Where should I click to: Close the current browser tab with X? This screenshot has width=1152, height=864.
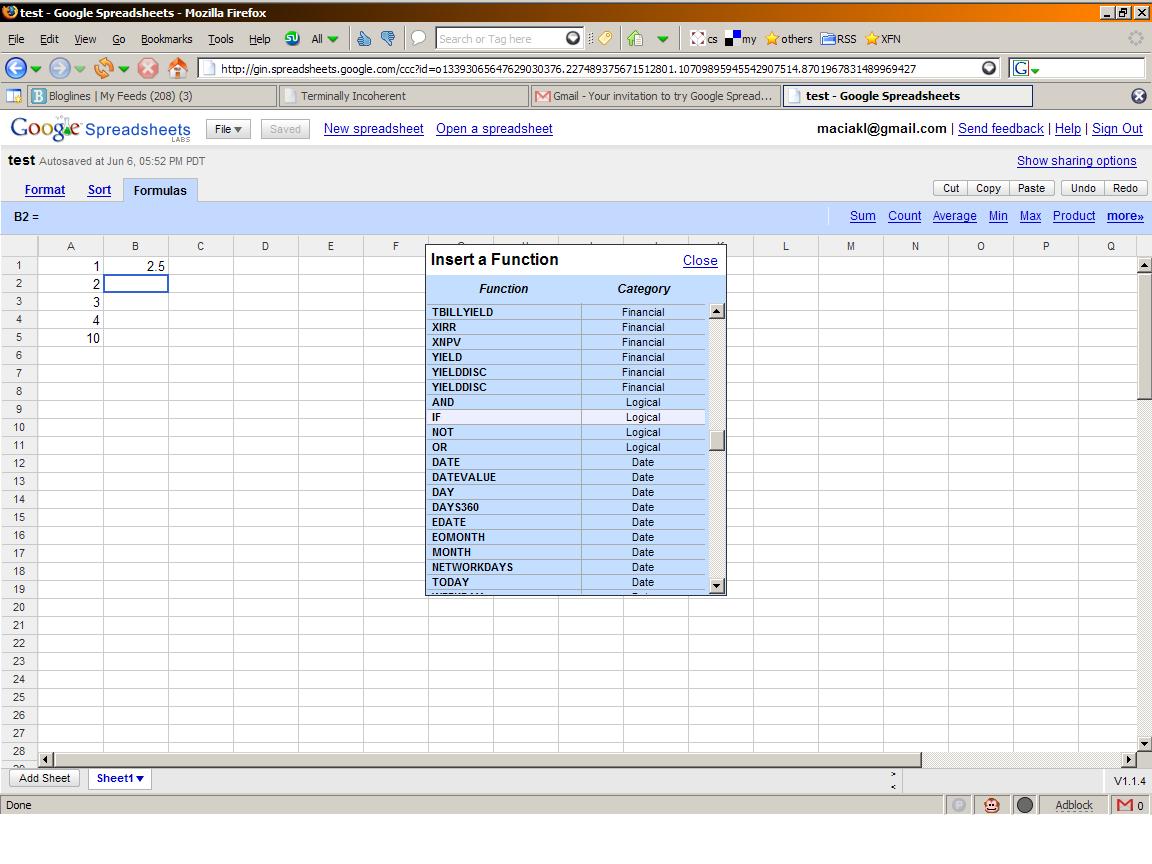pos(1139,96)
